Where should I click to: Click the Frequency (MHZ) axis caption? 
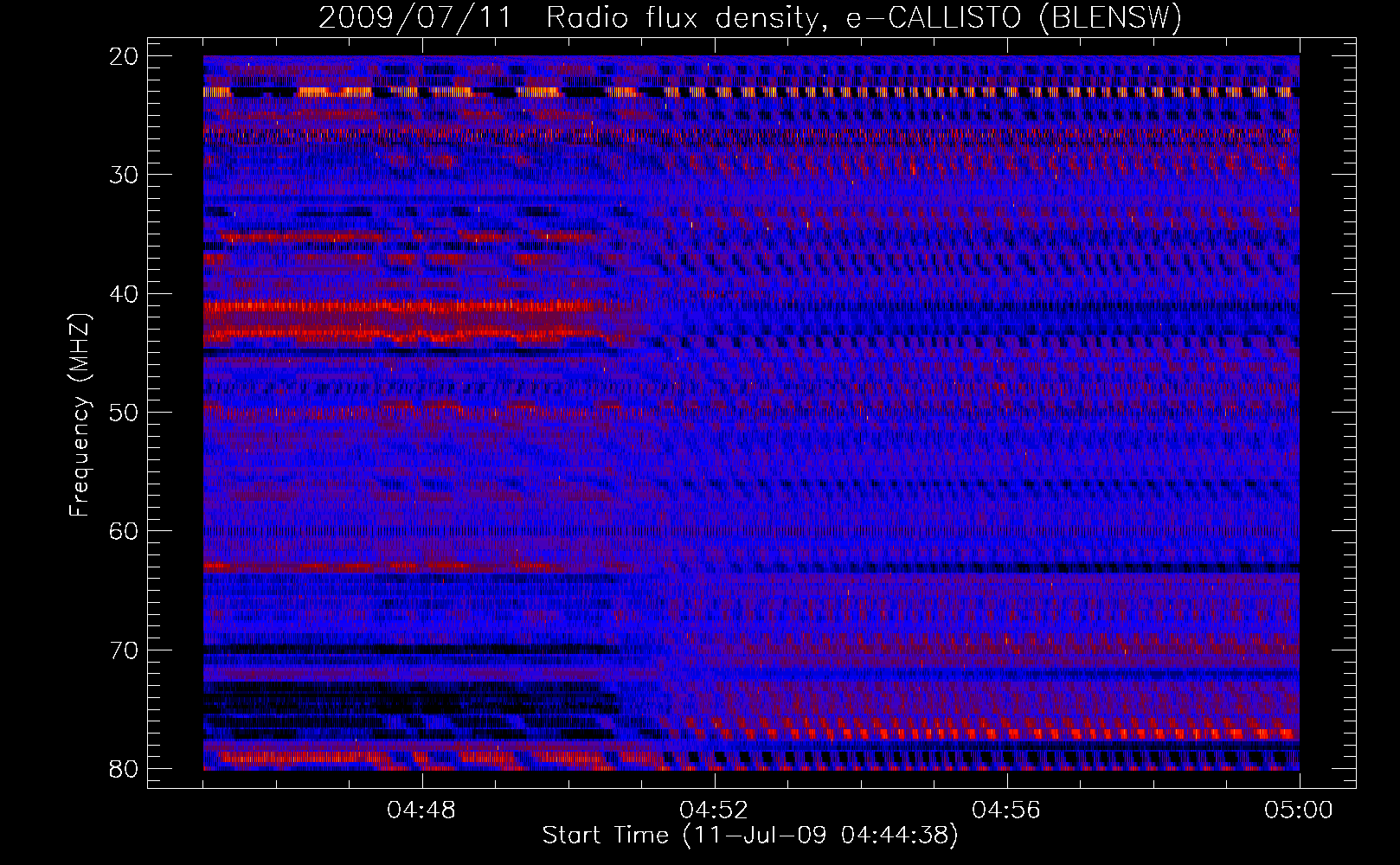[80, 414]
